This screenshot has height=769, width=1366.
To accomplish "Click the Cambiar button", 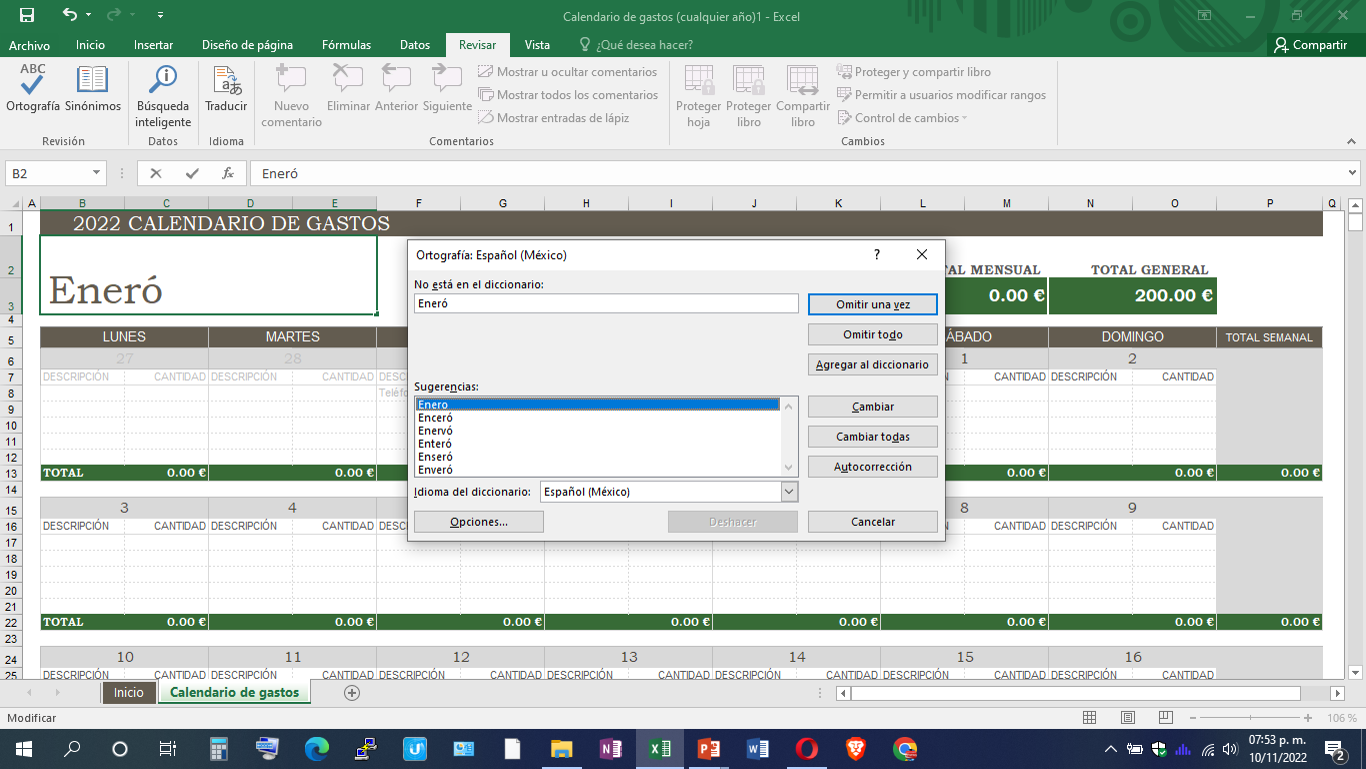I will point(873,407).
